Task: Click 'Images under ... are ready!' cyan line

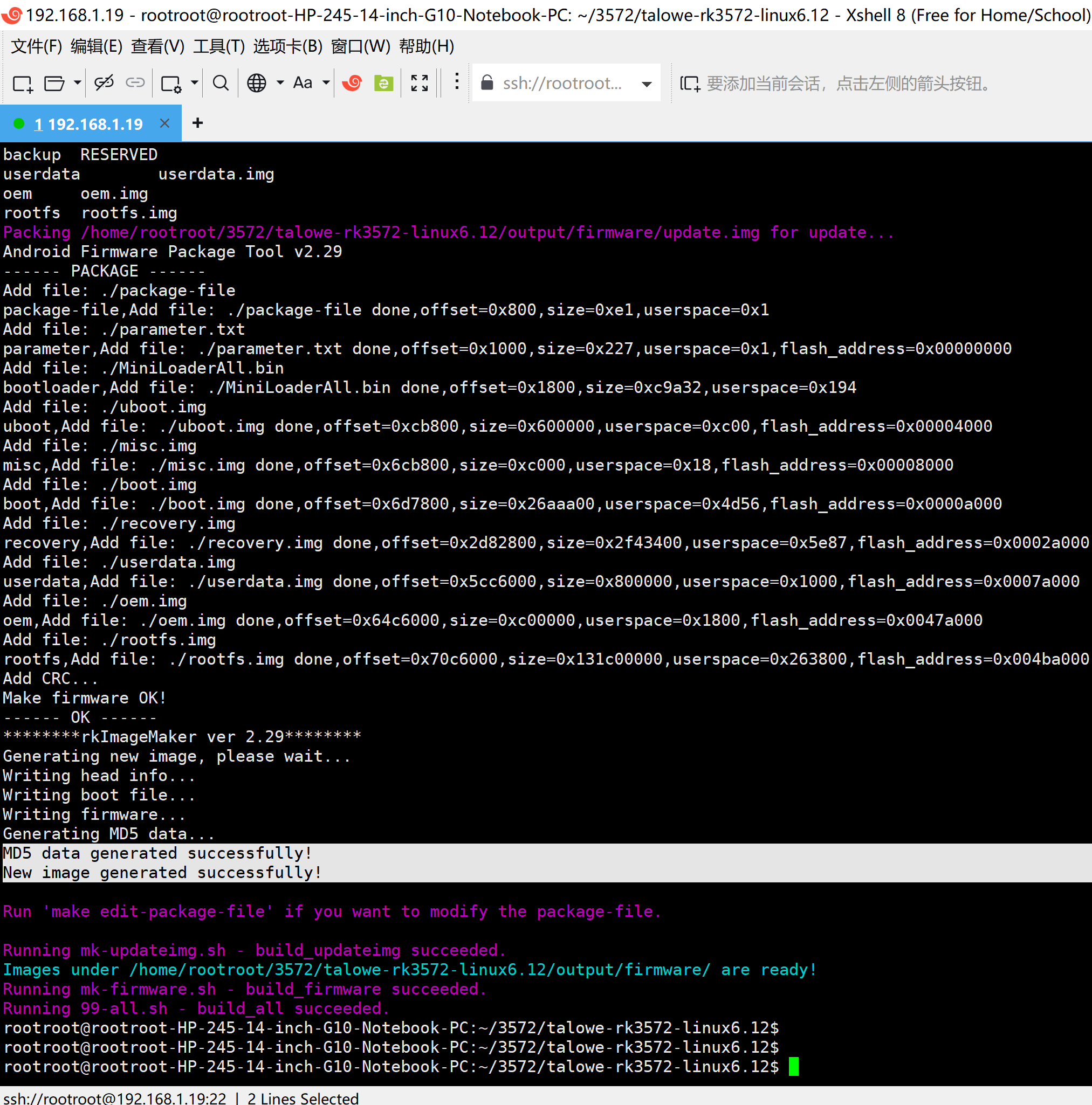Action: (410, 970)
